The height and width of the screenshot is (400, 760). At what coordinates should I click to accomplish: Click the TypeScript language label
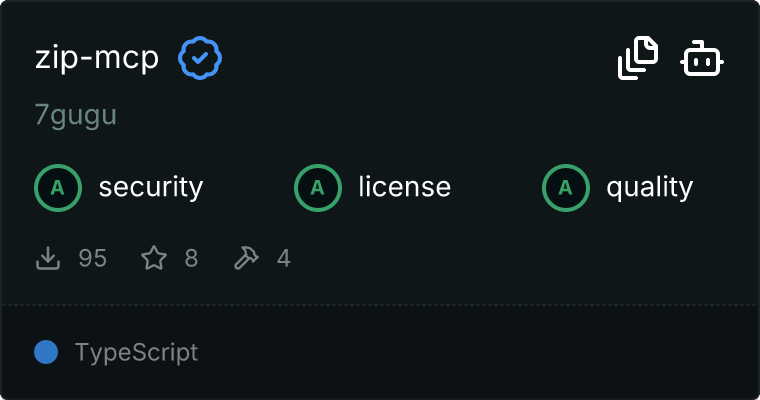coord(136,352)
